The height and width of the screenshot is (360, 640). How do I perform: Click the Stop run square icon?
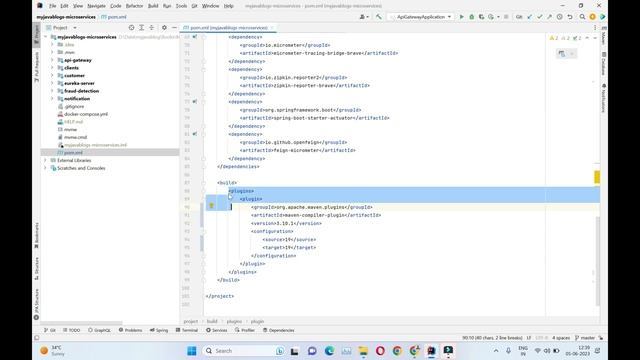coord(506,17)
